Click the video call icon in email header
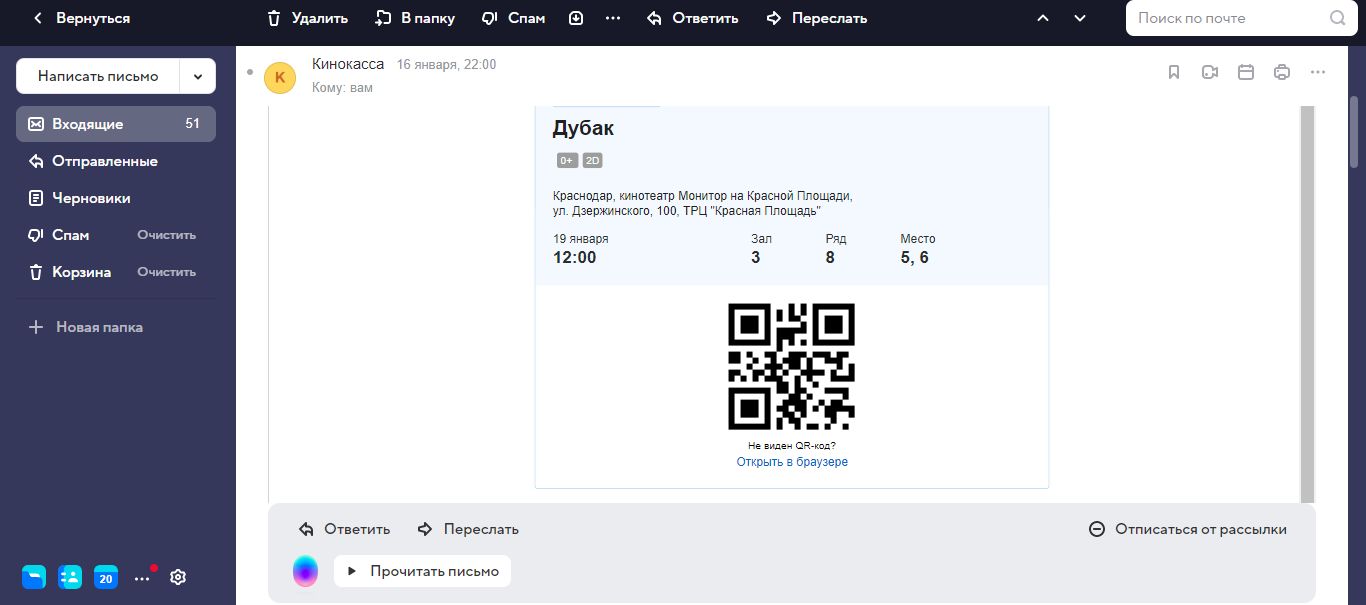This screenshot has height=605, width=1366. coord(1210,72)
